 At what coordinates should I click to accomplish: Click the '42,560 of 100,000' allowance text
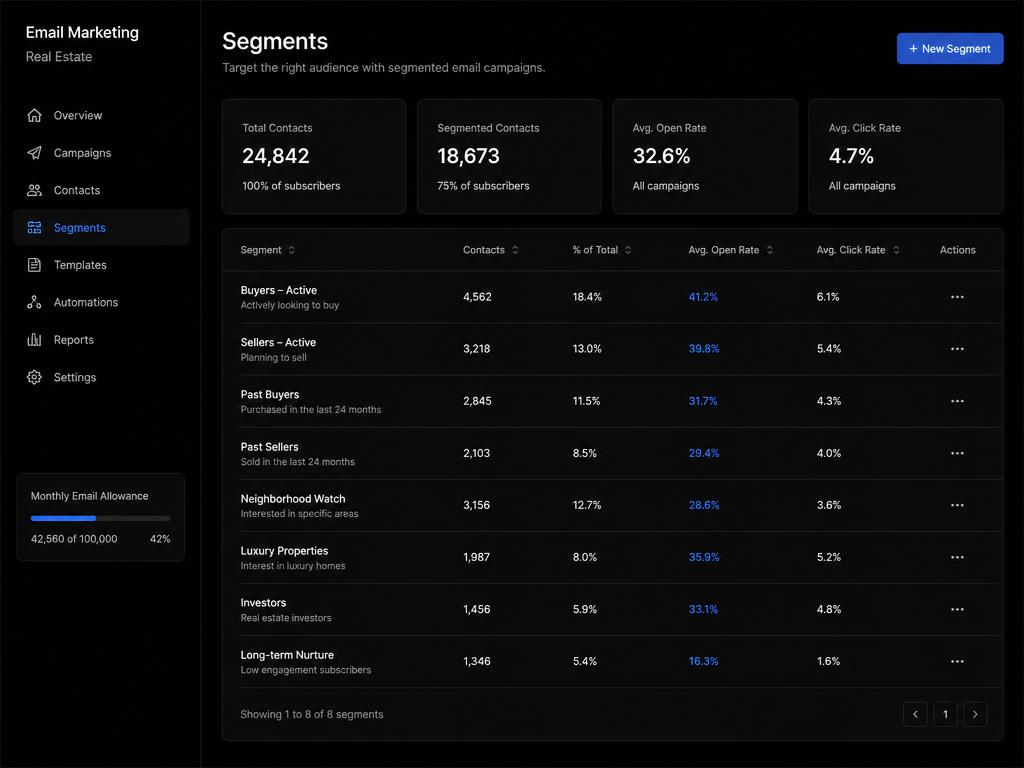coord(74,539)
